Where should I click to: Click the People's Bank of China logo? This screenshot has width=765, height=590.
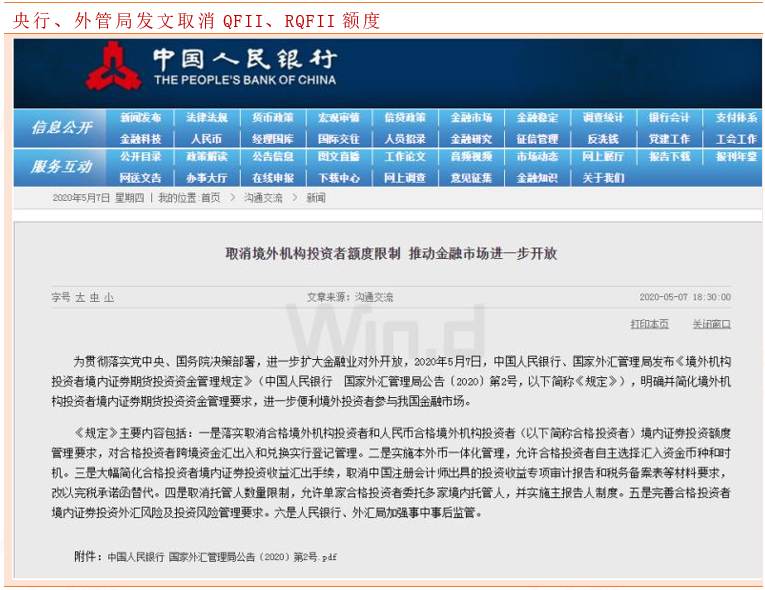114,67
